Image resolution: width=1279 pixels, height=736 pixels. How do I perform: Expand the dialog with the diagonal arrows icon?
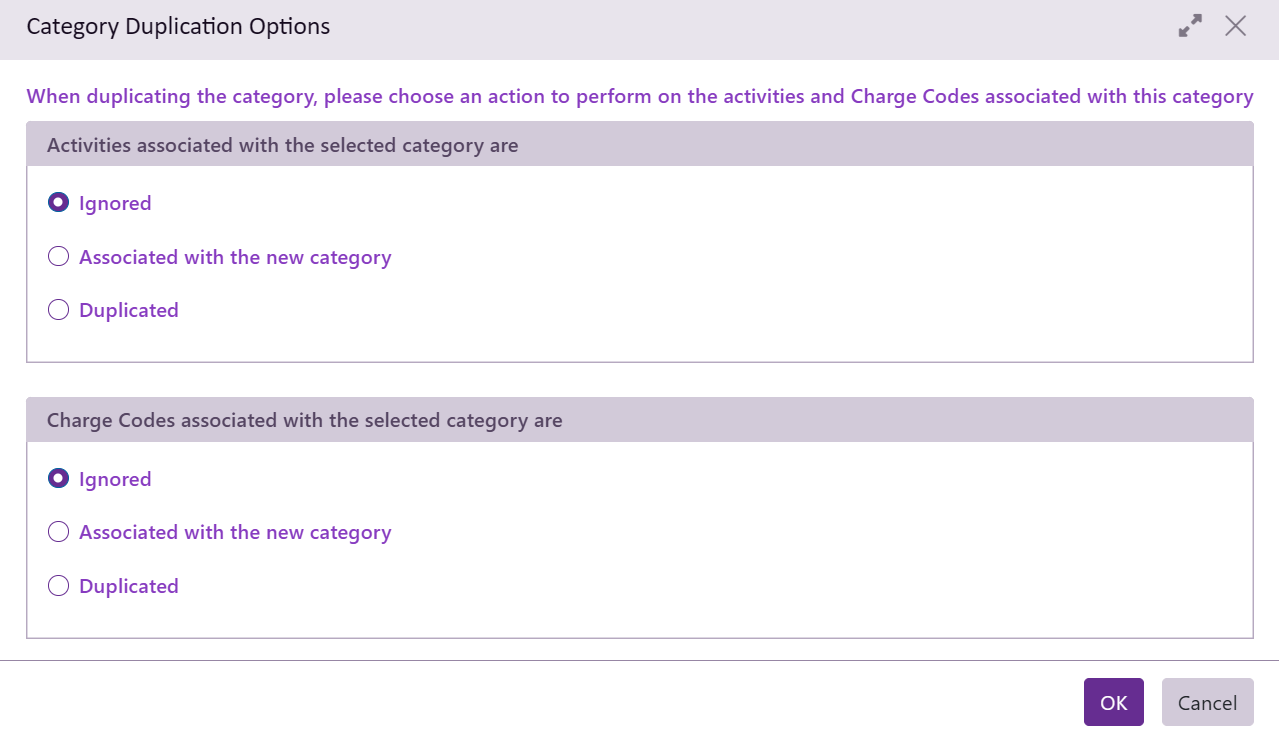point(1190,27)
